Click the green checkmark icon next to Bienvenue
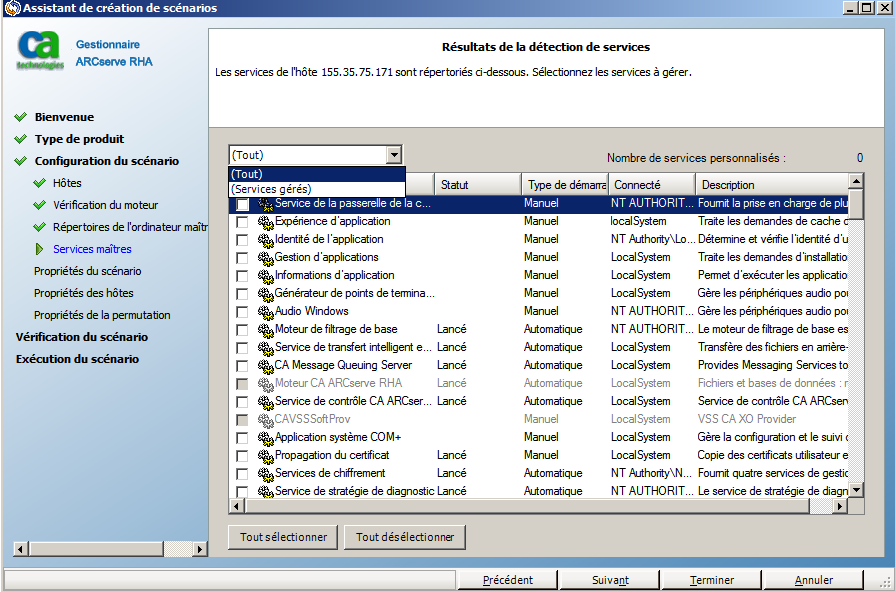This screenshot has width=896, height=592. click(x=21, y=117)
